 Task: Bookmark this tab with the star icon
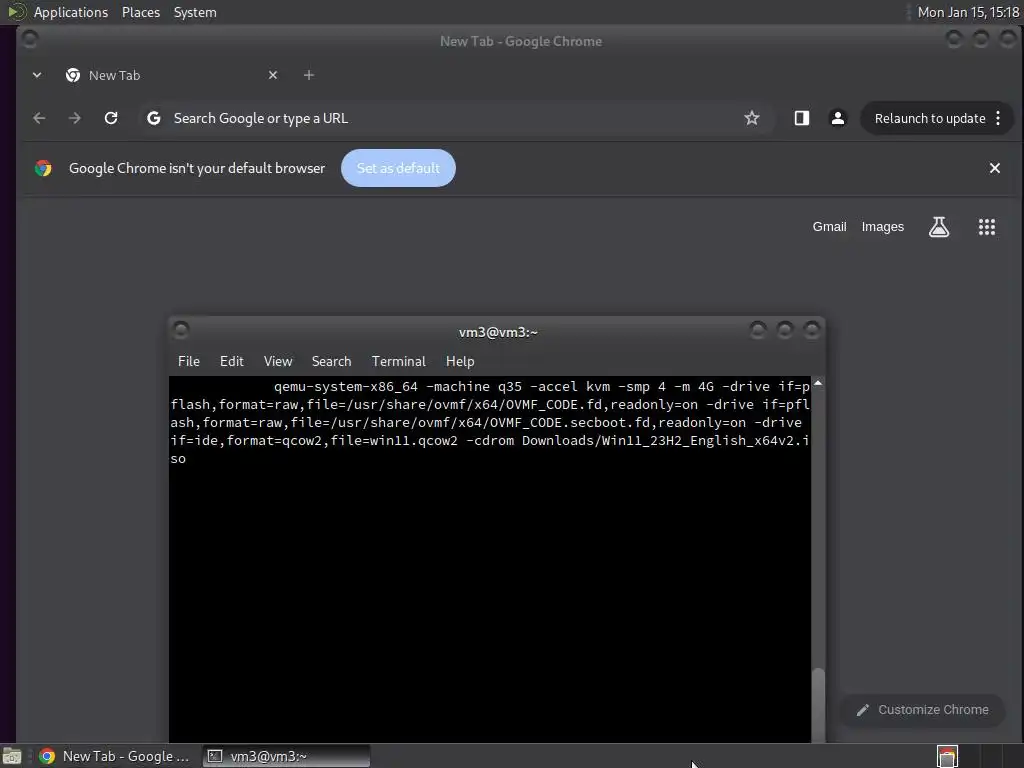coord(752,118)
